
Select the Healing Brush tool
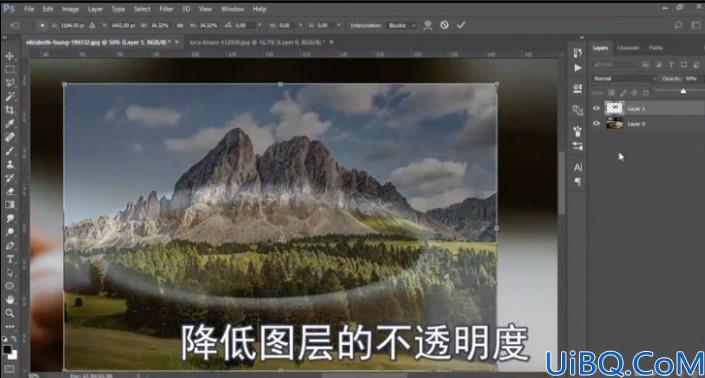(9, 137)
